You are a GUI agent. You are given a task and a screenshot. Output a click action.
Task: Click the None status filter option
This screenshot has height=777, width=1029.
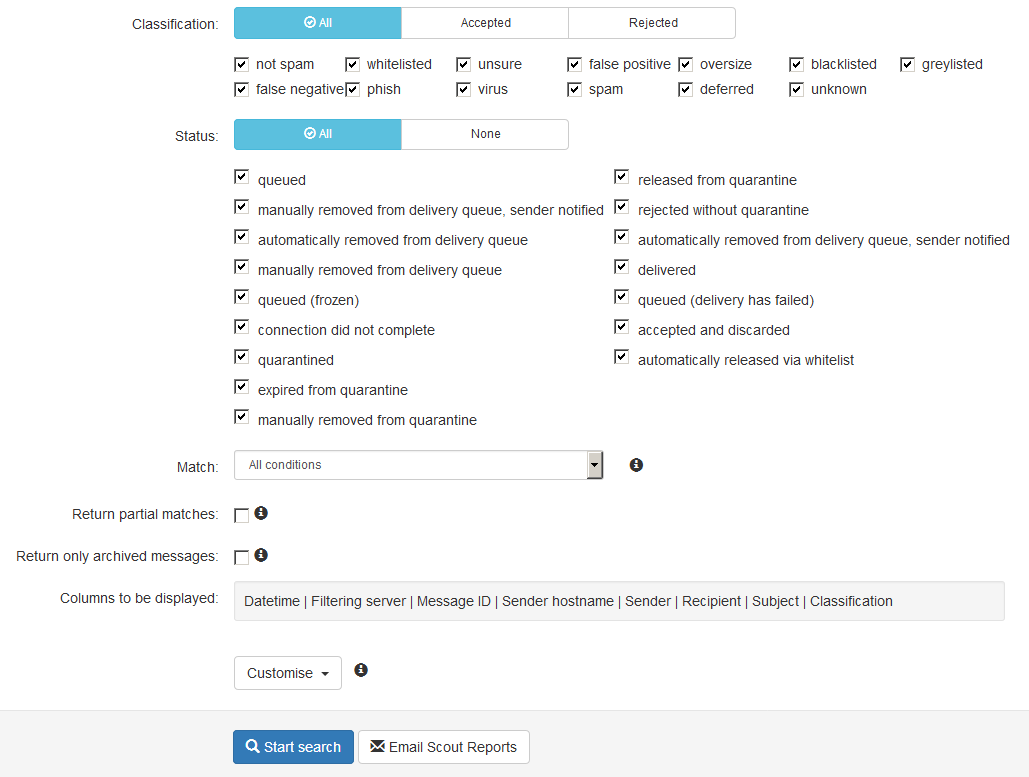[x=484, y=133]
